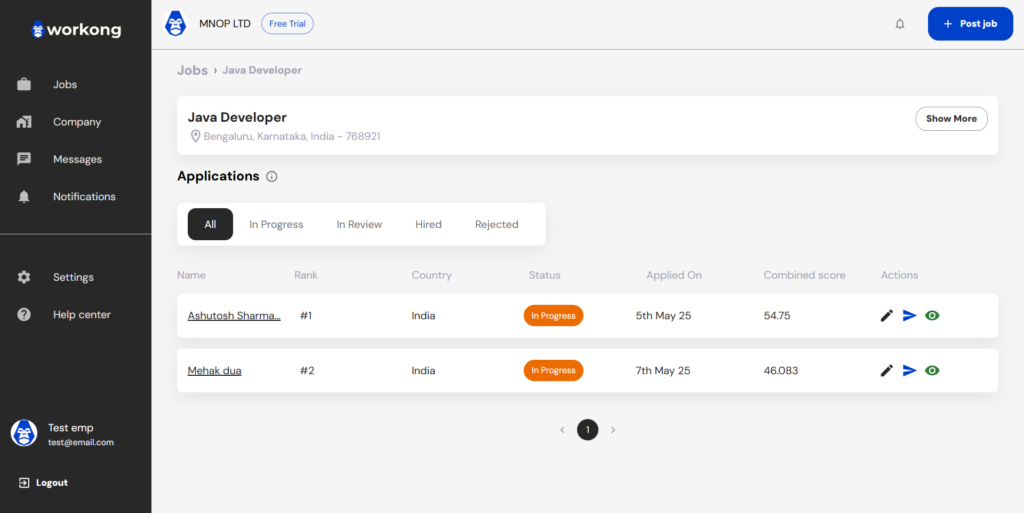Click rank #1 cell
Viewport: 1024px width, 513px height.
(306, 316)
